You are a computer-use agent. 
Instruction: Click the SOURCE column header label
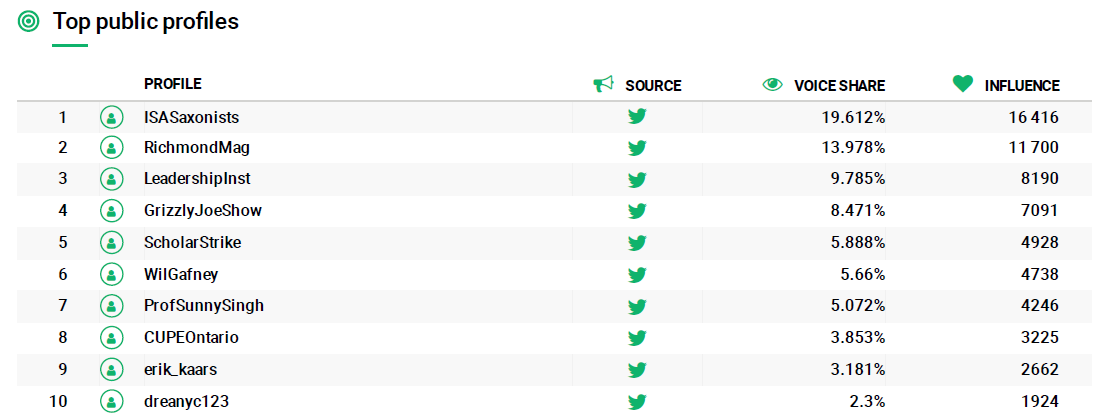click(x=653, y=85)
